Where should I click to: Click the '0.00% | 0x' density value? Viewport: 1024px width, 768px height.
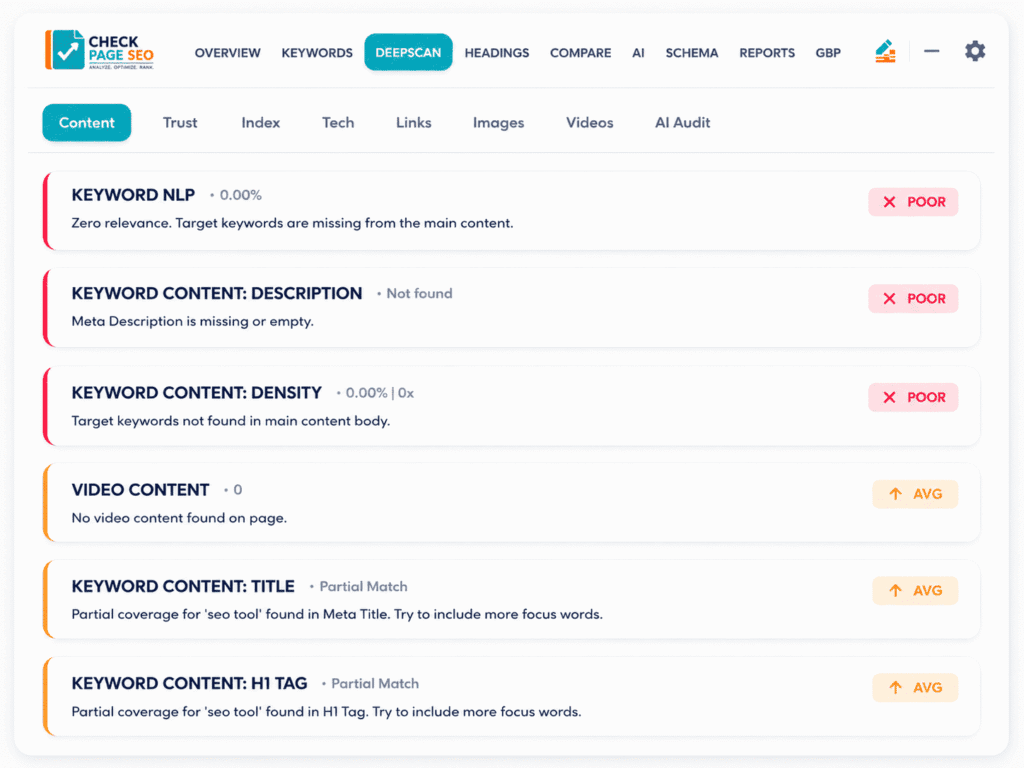[379, 393]
